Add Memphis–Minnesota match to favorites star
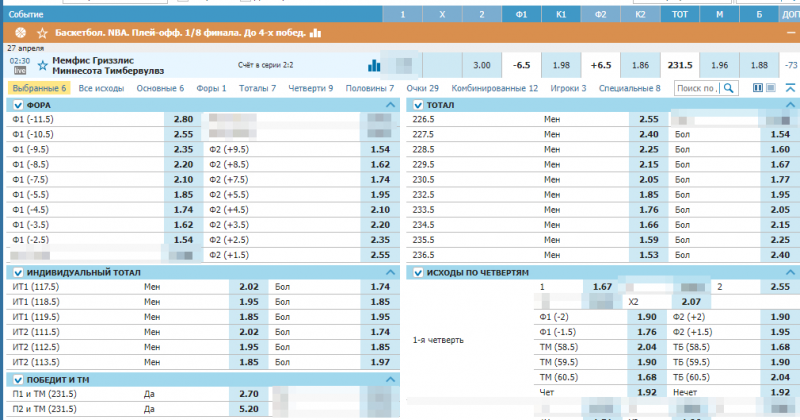The width and height of the screenshot is (800, 420). (42, 65)
